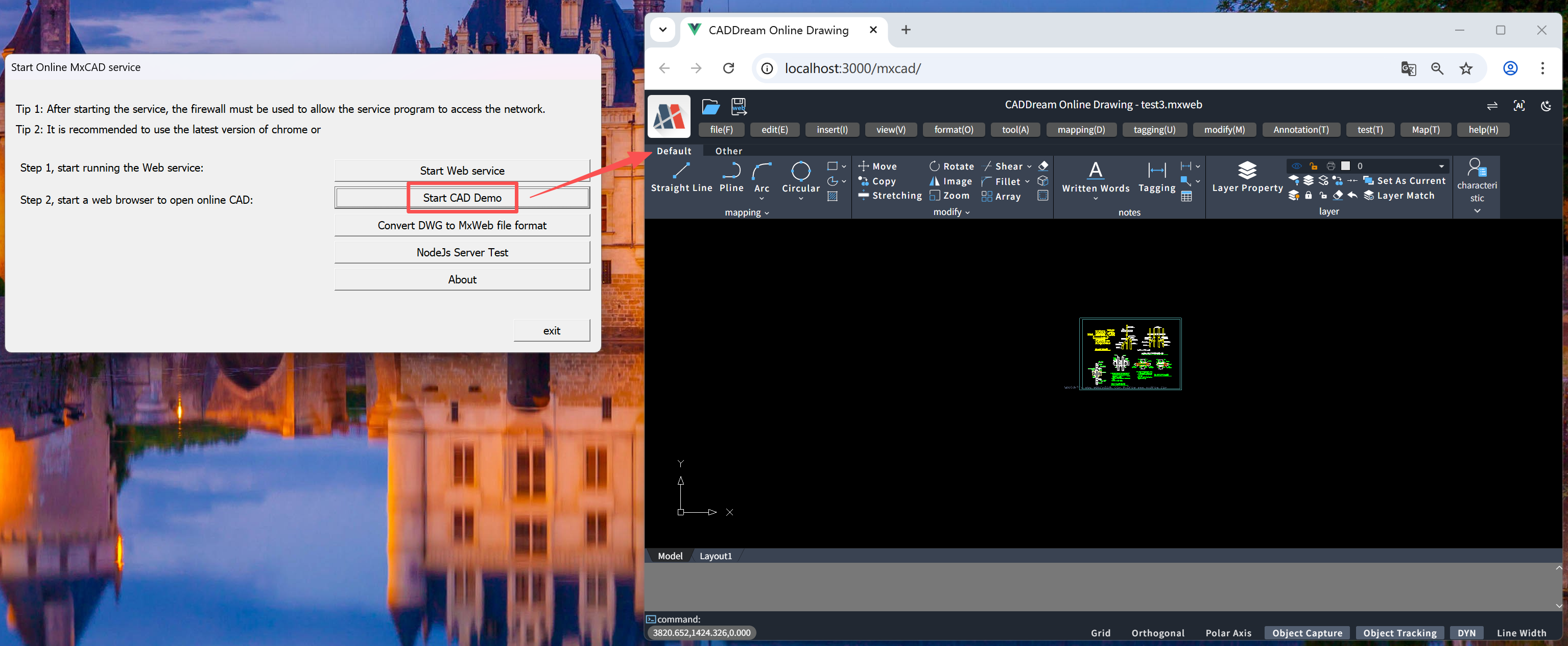The image size is (1568, 646).
Task: Switch to the Layout1 tab
Action: coord(715,556)
